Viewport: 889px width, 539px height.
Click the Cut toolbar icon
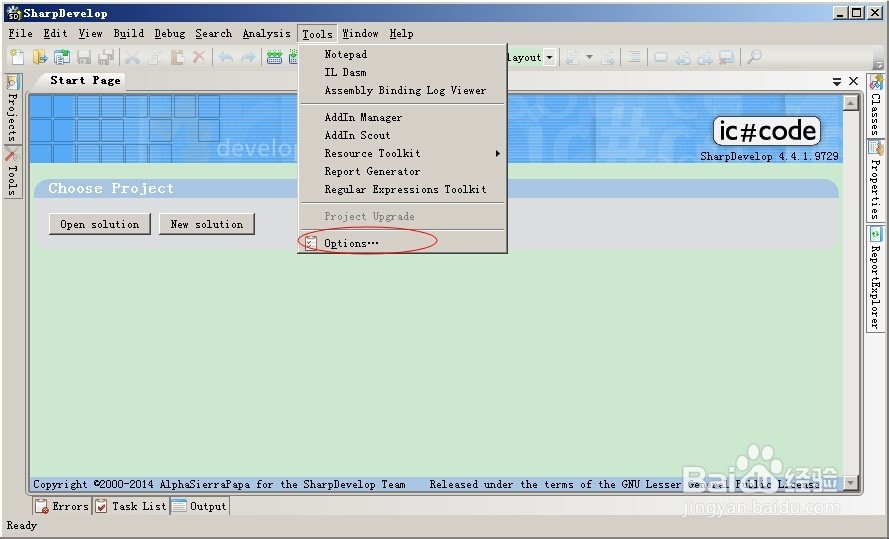click(x=133, y=57)
